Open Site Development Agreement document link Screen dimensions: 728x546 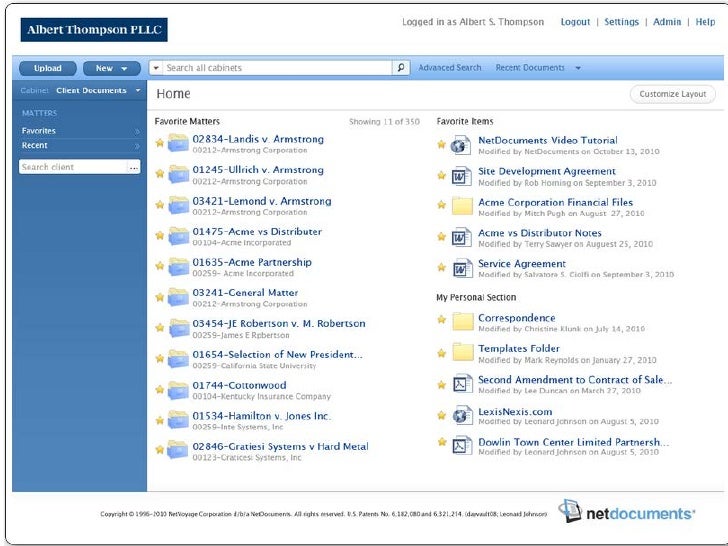pyautogui.click(x=547, y=171)
